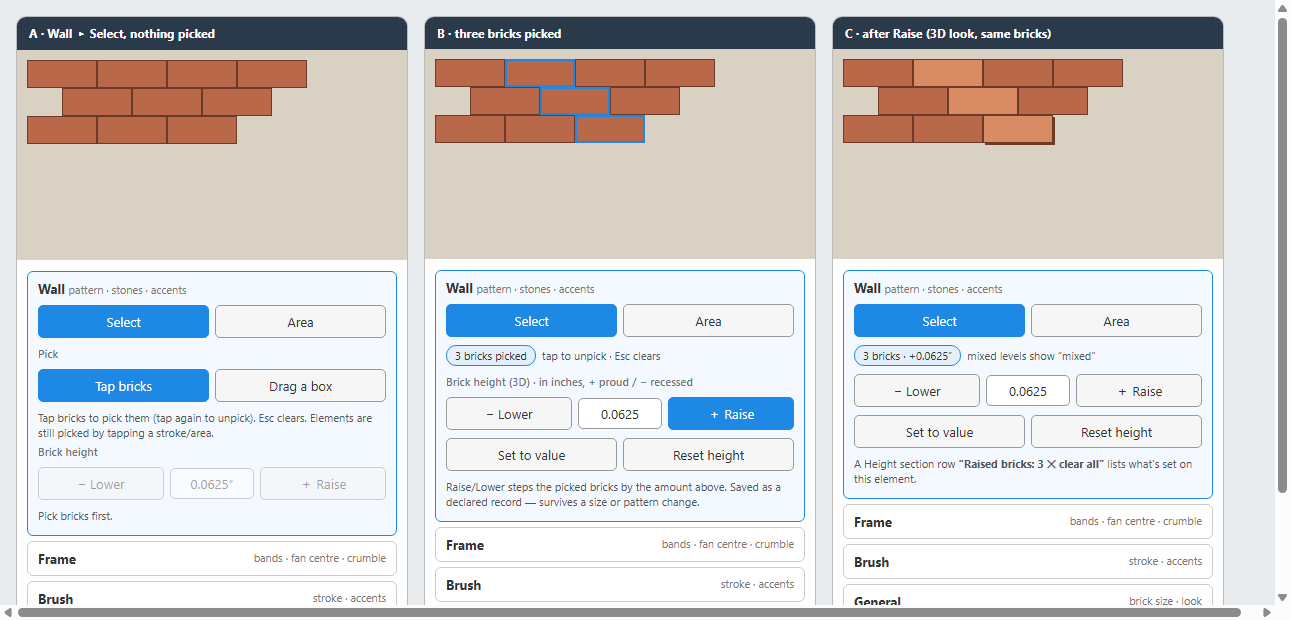The height and width of the screenshot is (620, 1290).
Task: Click the blue Raise button in panel B
Action: click(731, 414)
